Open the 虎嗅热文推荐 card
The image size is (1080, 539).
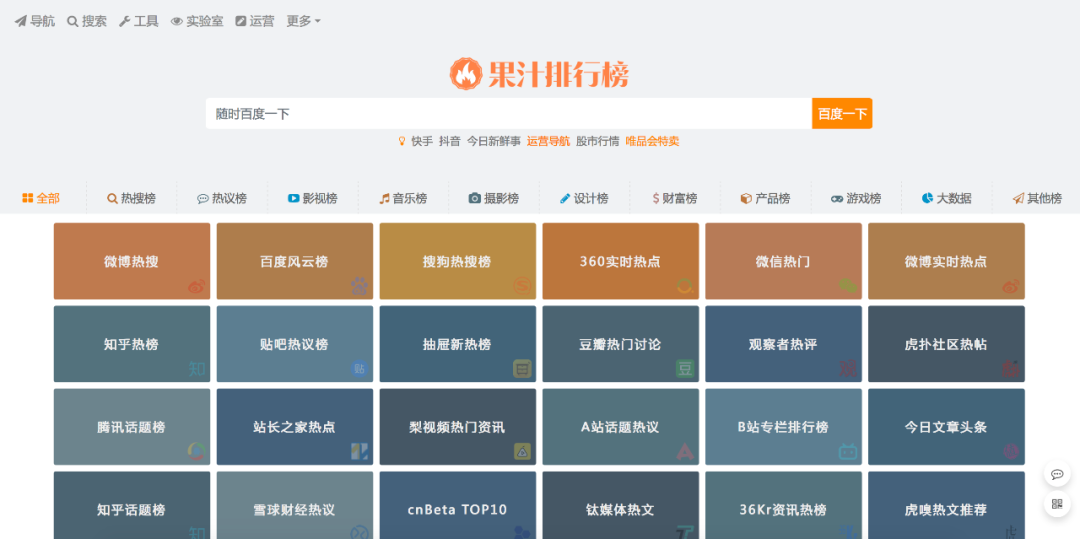coord(946,505)
